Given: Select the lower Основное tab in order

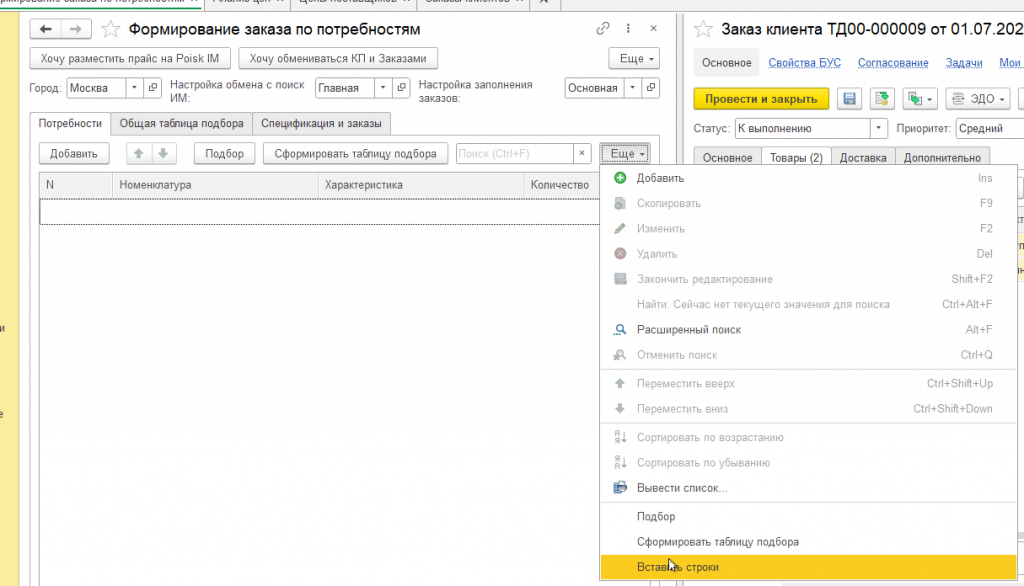Looking at the screenshot, I should tap(728, 157).
